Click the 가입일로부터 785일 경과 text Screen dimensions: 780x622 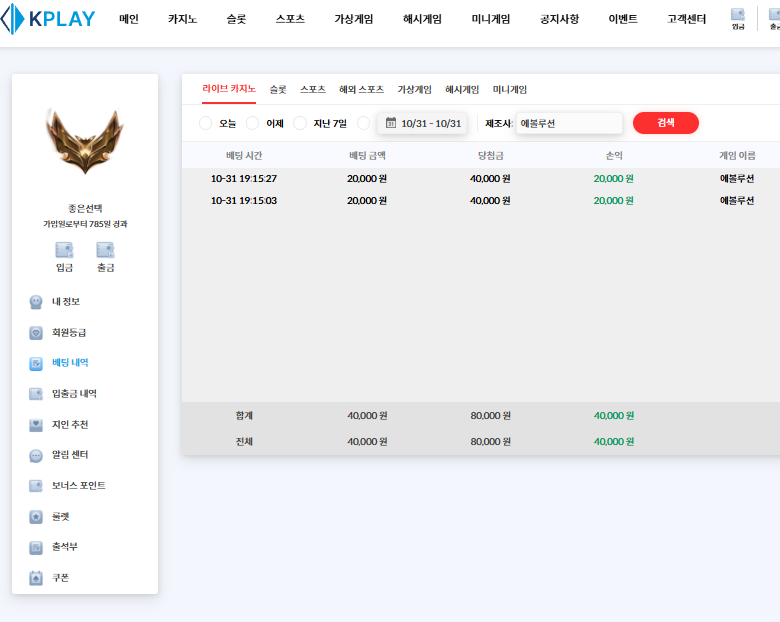tap(85, 224)
